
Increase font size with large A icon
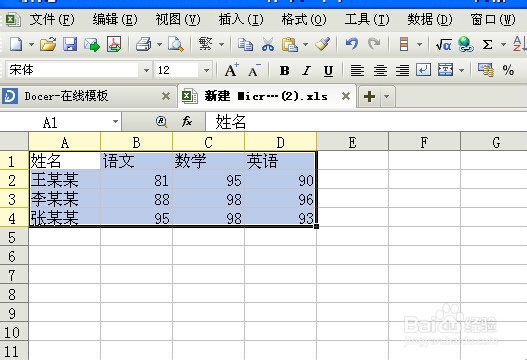pos(232,70)
